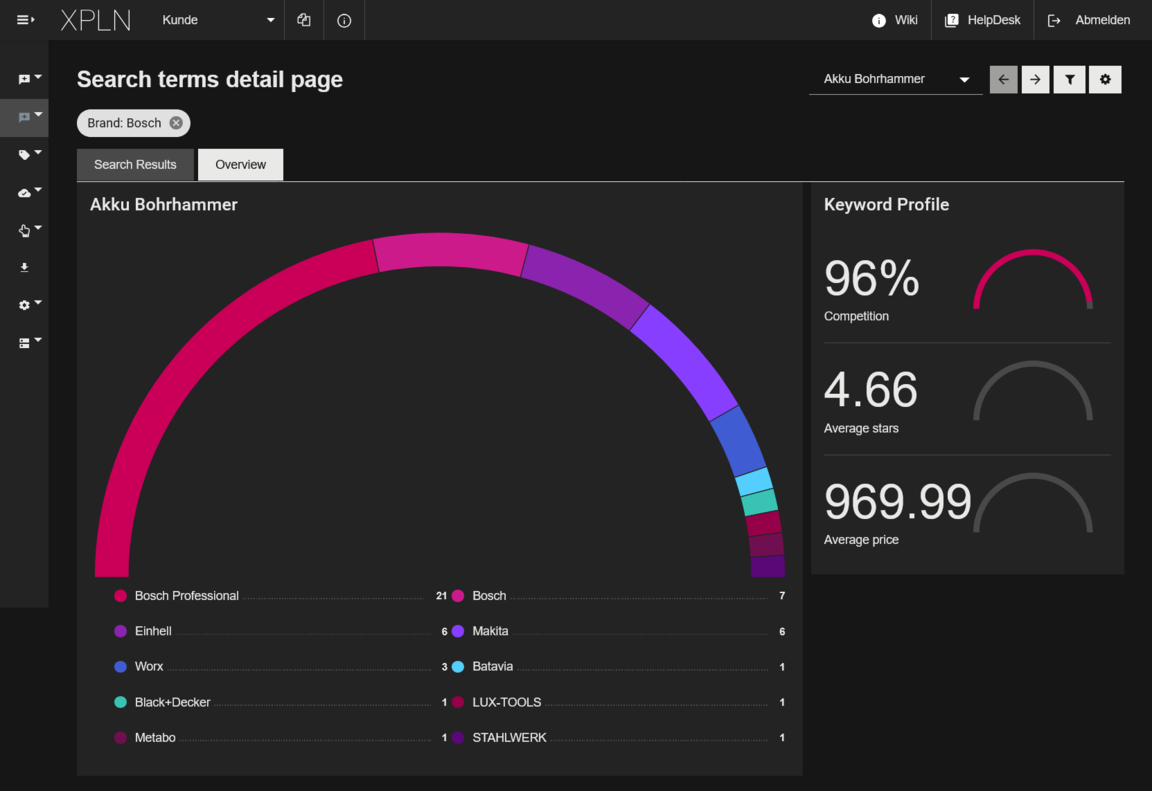Click the Bosch Professional count 21

tap(441, 596)
